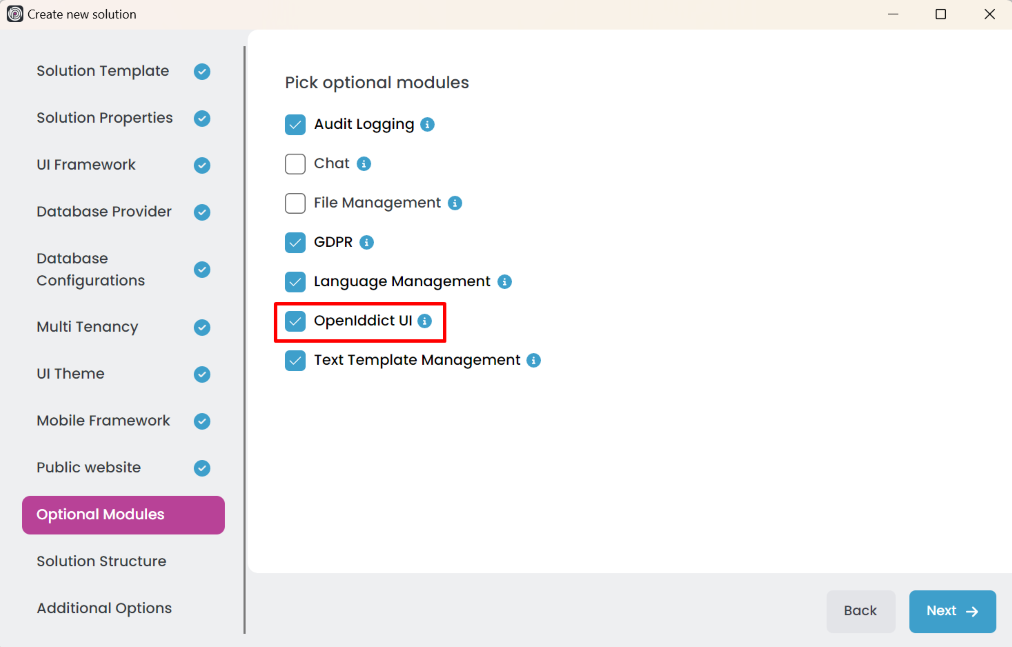1012x647 pixels.
Task: Click the ABP Suite logo in title bar
Action: (x=14, y=14)
